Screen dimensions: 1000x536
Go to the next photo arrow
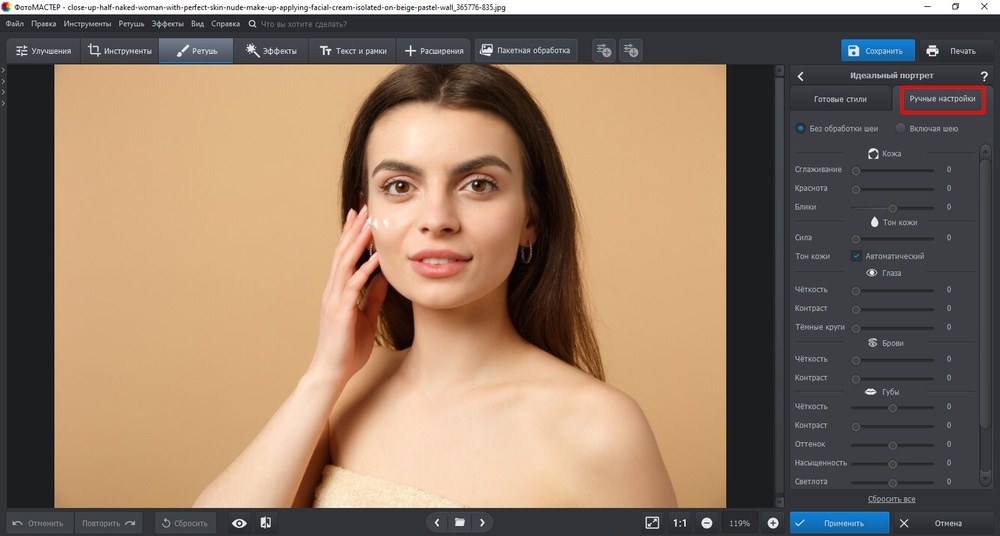coord(483,523)
